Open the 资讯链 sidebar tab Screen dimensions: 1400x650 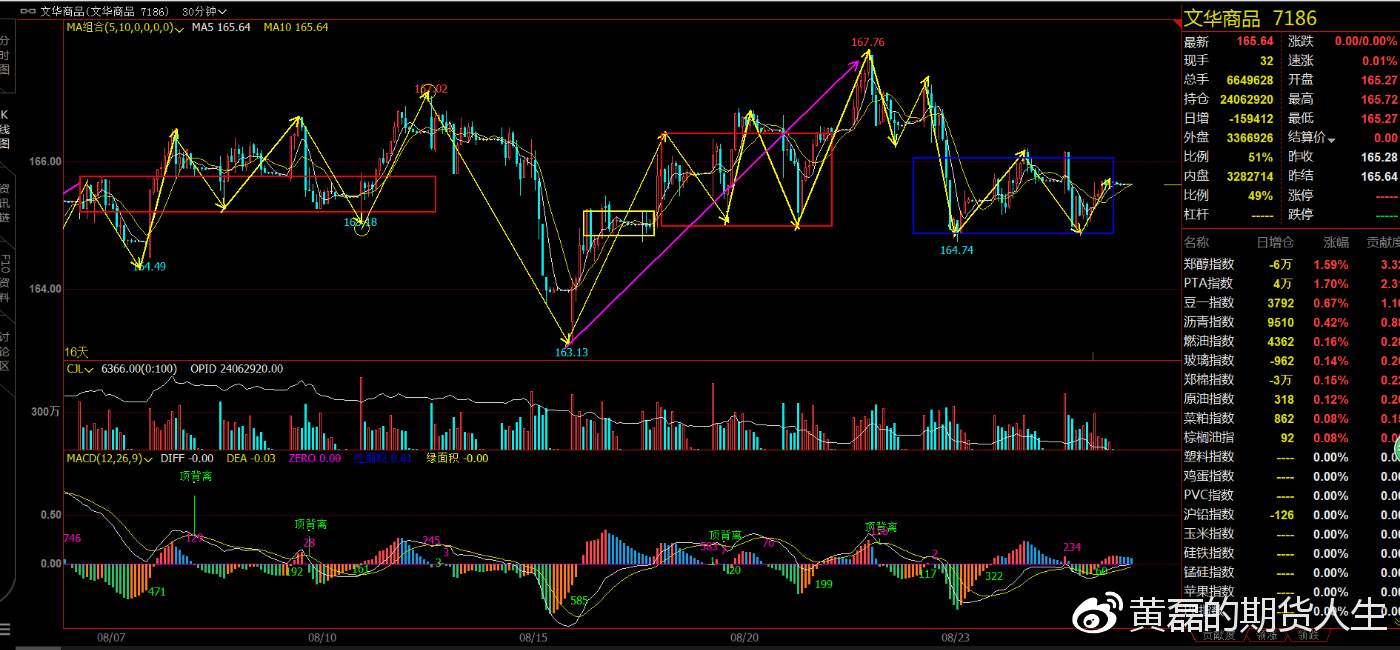pyautogui.click(x=6, y=202)
